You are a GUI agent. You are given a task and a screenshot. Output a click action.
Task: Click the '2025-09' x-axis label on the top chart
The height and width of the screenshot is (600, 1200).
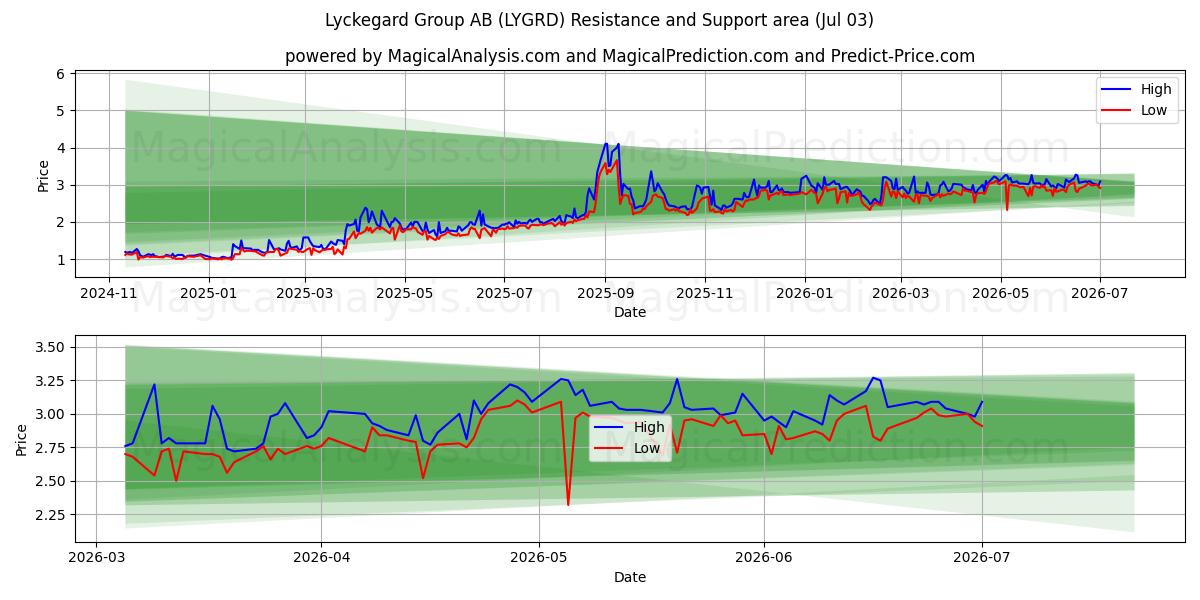pyautogui.click(x=605, y=293)
